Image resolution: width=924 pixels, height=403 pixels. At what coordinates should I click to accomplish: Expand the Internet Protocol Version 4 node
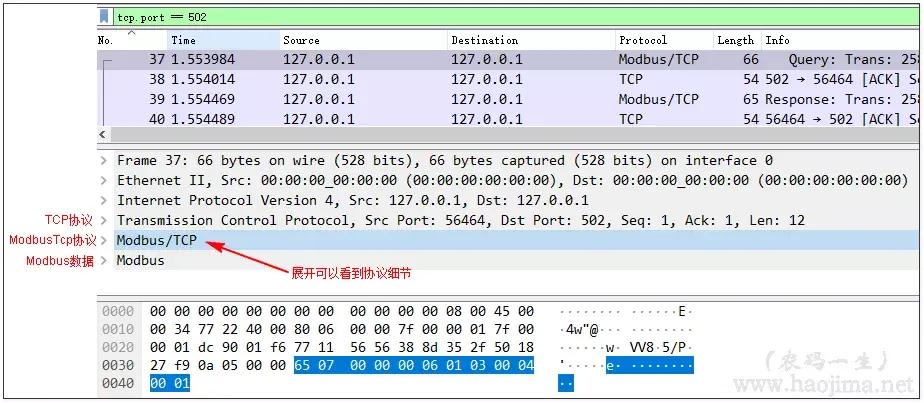tap(104, 200)
